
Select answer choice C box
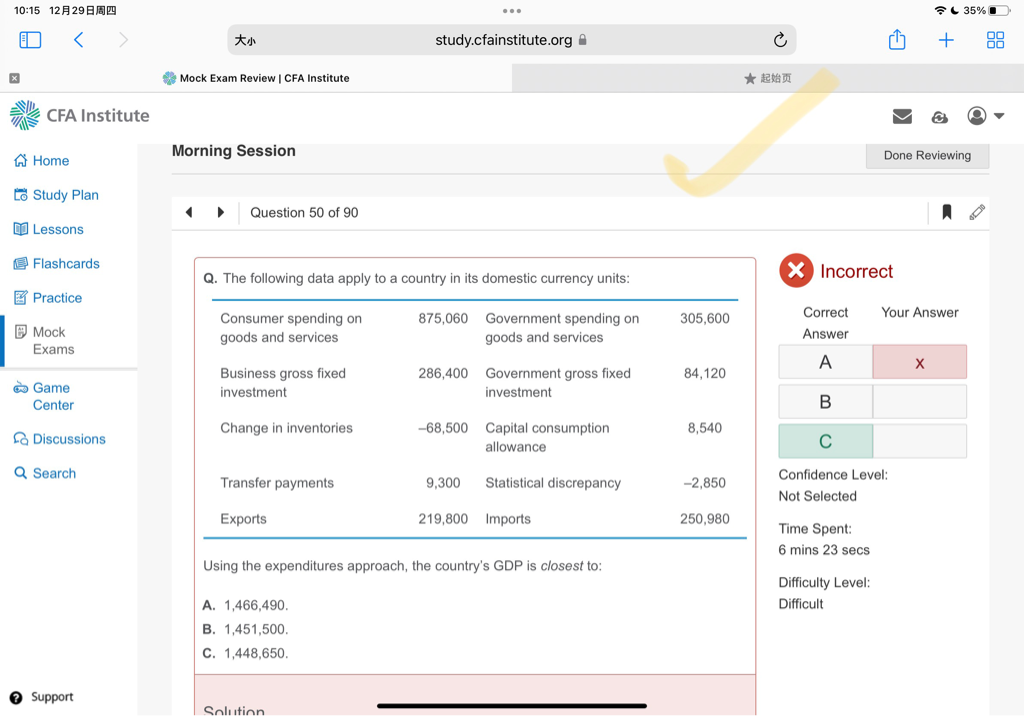coord(825,441)
